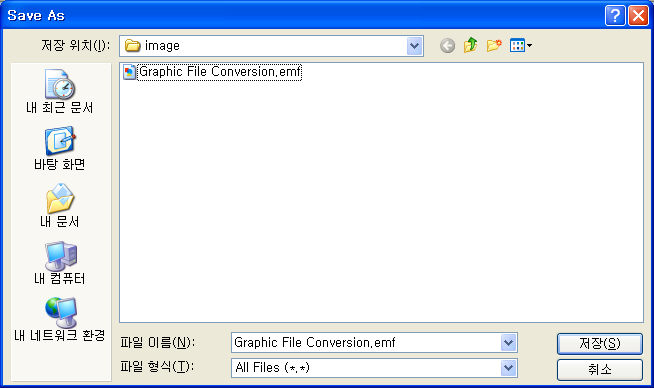
Task: Go back using the grey back arrow
Action: (x=447, y=45)
